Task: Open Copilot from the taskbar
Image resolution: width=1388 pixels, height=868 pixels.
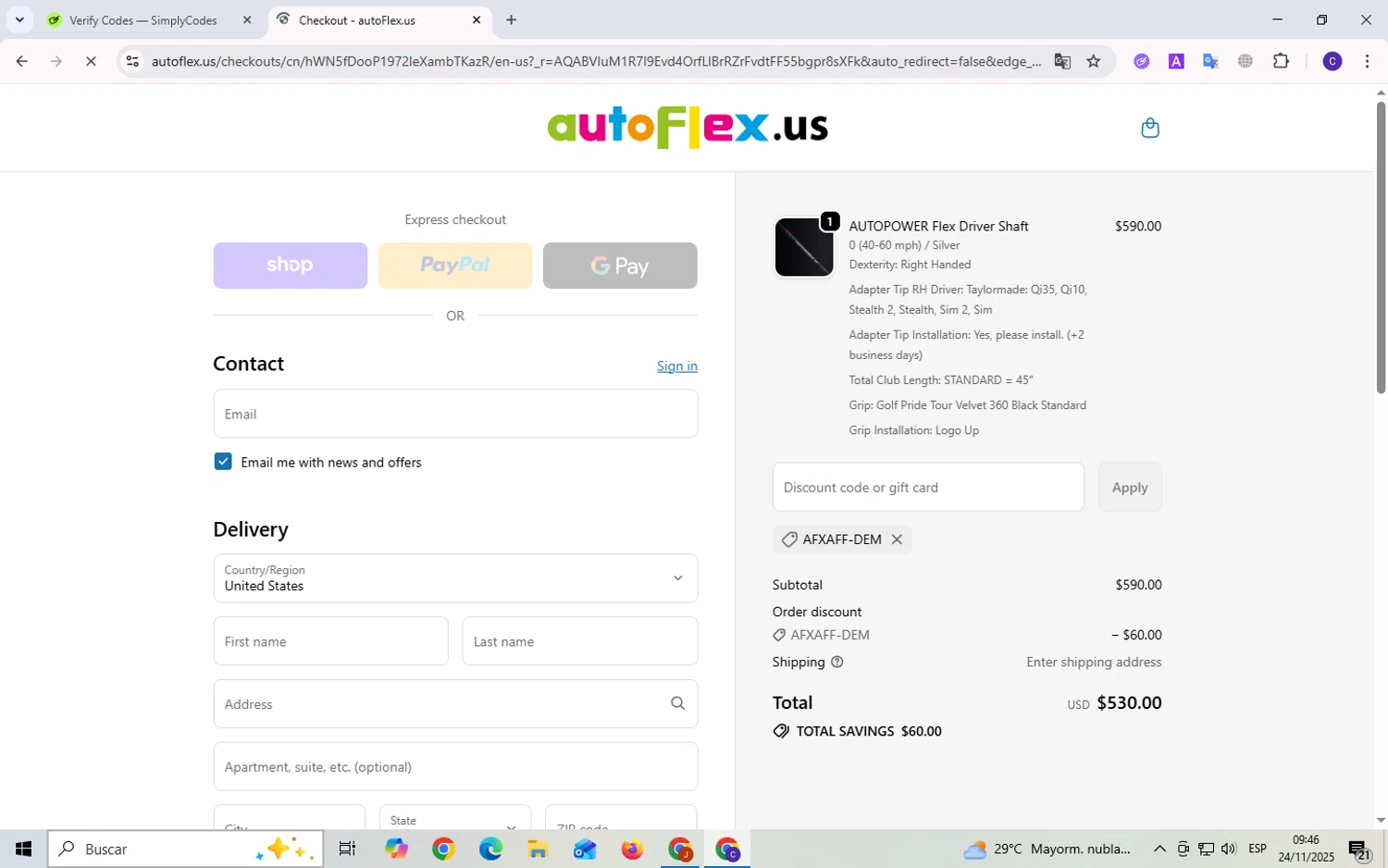Action: pyautogui.click(x=397, y=849)
